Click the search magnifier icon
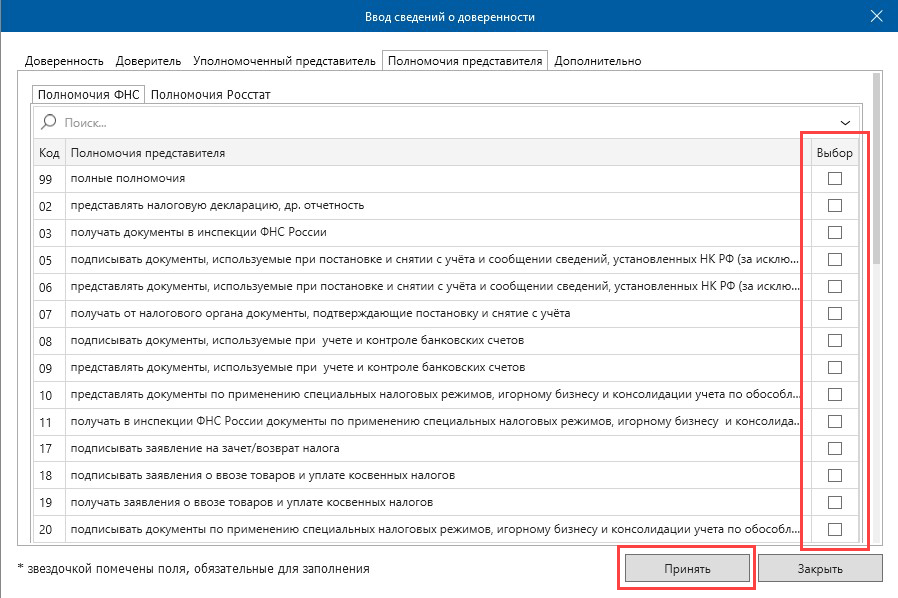The height and width of the screenshot is (598, 898). 49,122
